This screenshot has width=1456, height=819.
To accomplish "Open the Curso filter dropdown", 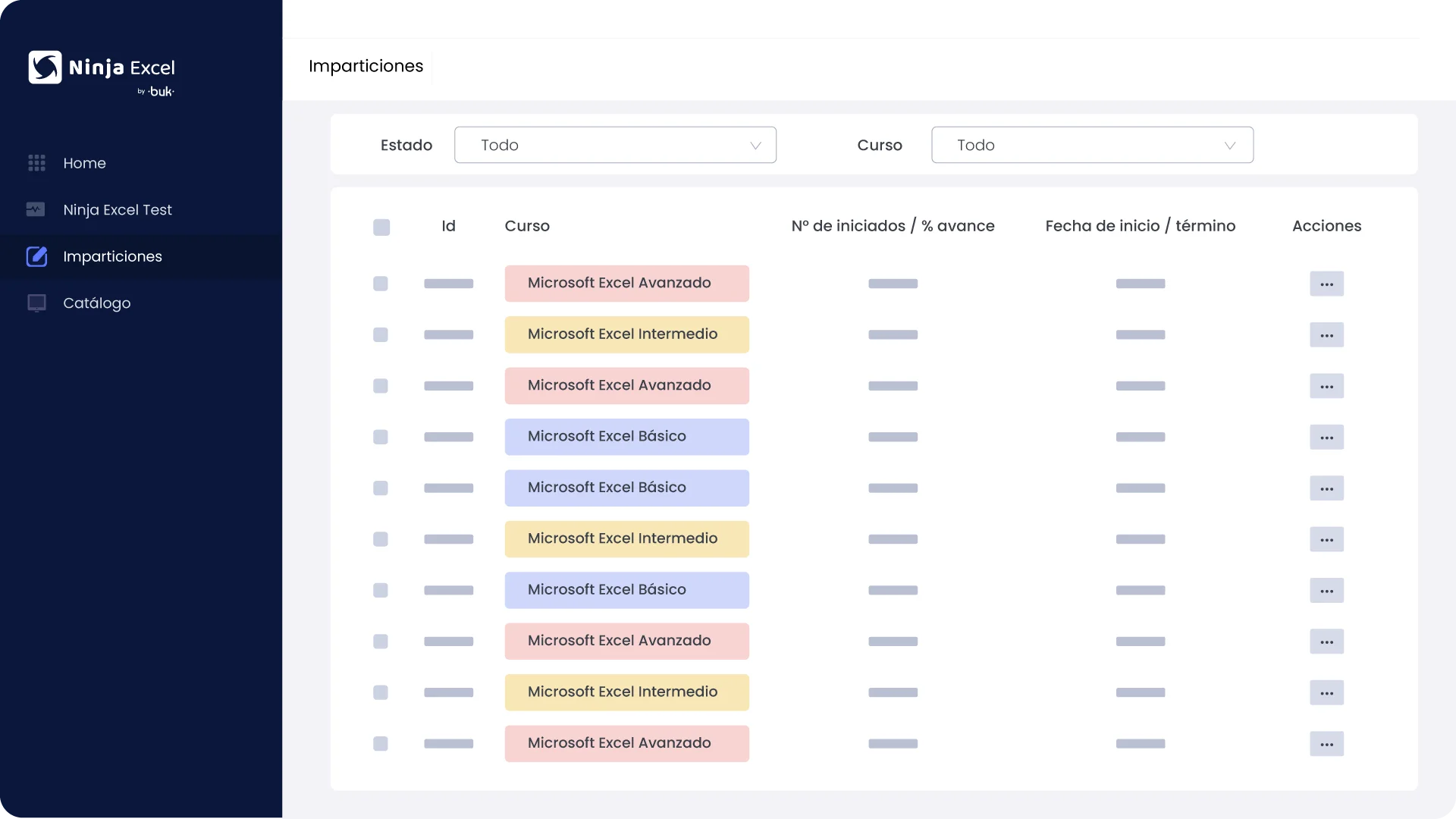I will click(1092, 145).
